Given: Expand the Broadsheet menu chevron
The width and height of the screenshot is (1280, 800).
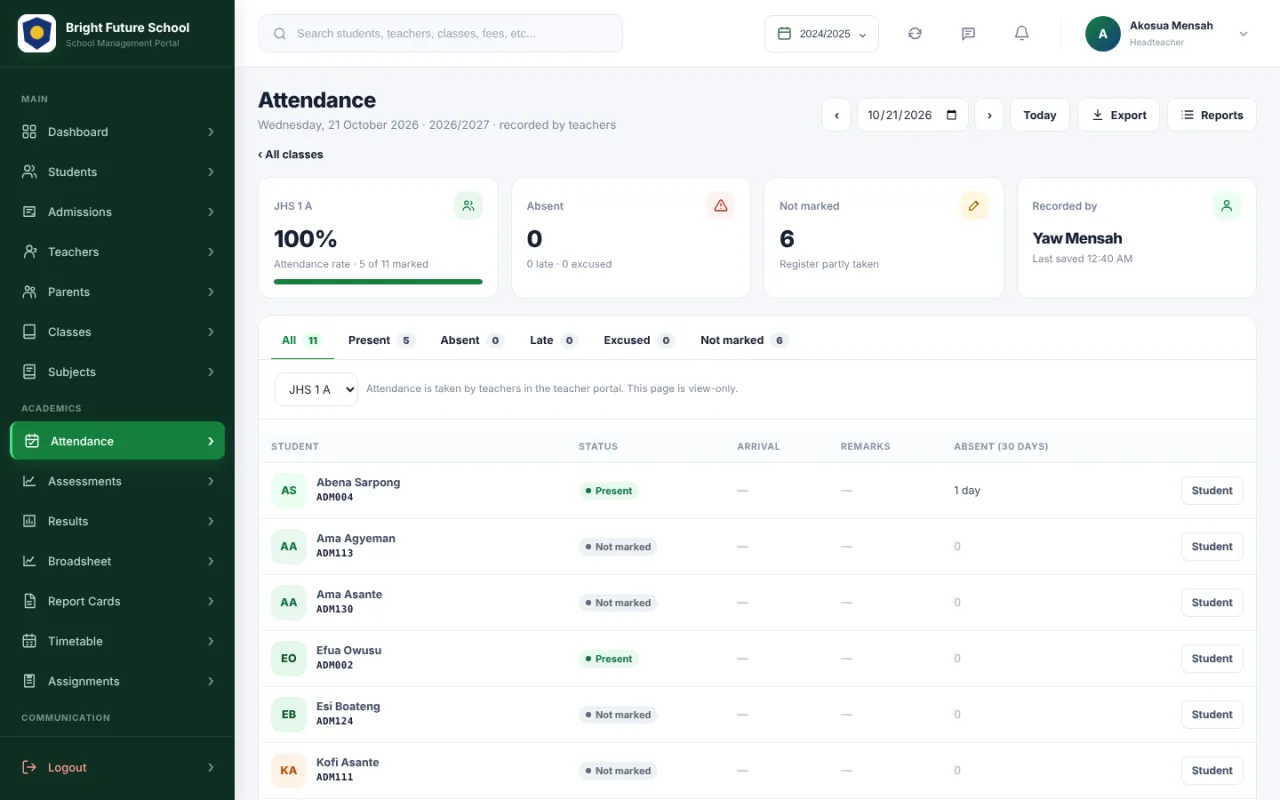Looking at the screenshot, I should pyautogui.click(x=211, y=561).
